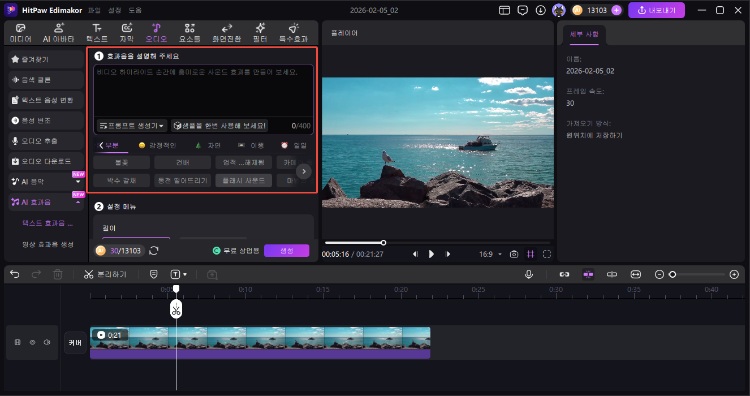The height and width of the screenshot is (396, 750).
Task: Click the marker shield icon in timeline toolbar
Action: pos(154,274)
